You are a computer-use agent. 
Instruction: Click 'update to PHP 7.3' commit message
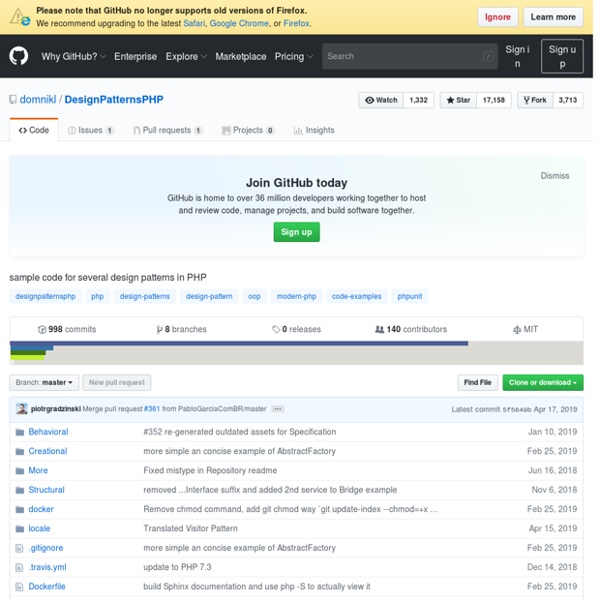pos(177,567)
